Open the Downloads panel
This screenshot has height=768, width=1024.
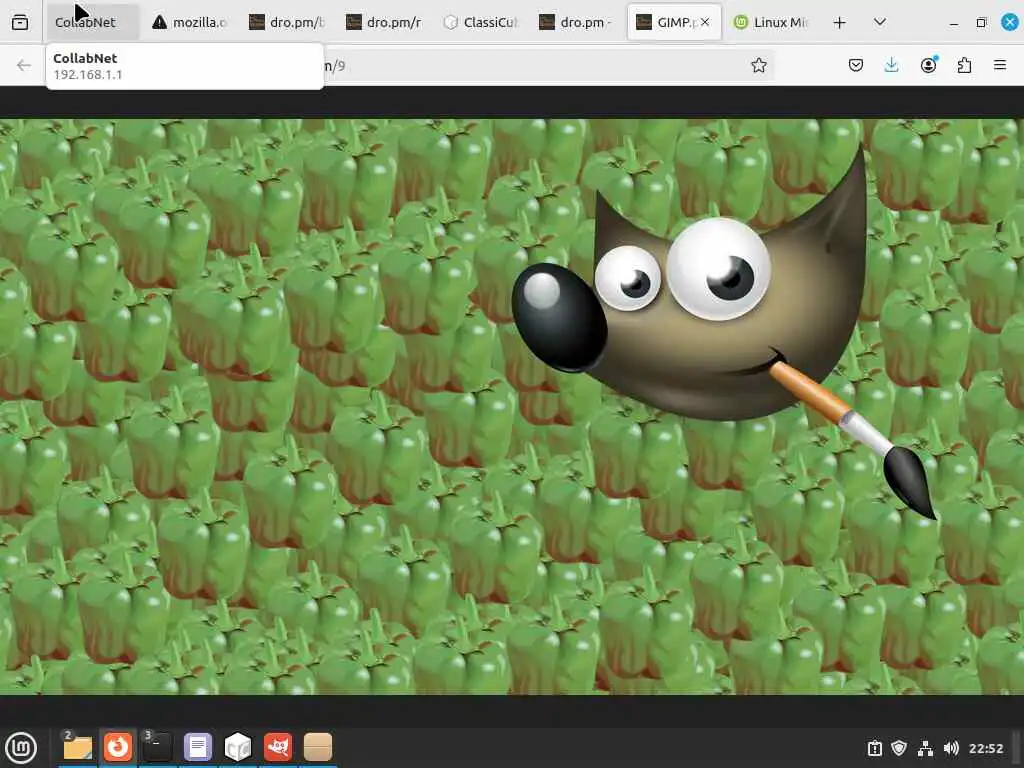891,65
